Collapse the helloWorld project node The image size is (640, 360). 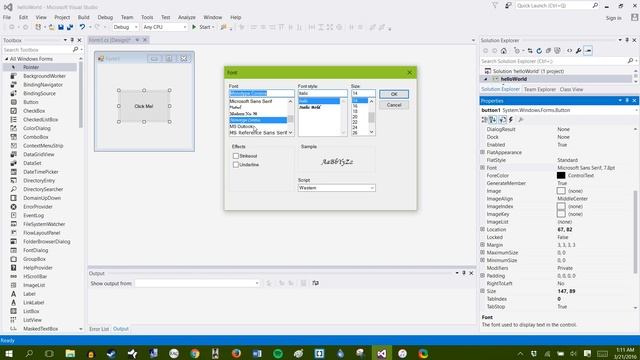486,79
